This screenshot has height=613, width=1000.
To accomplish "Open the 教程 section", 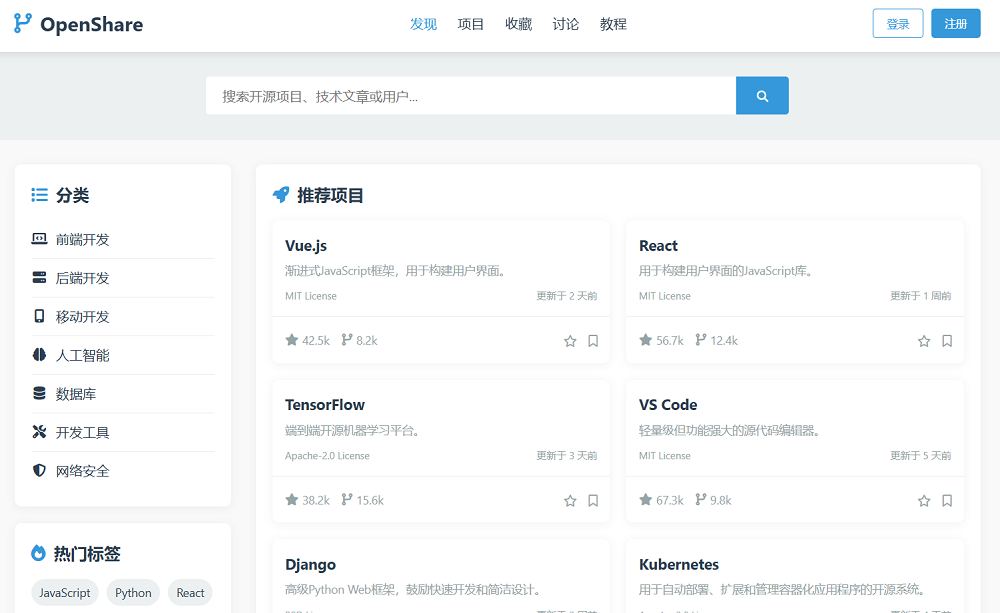I will (613, 23).
